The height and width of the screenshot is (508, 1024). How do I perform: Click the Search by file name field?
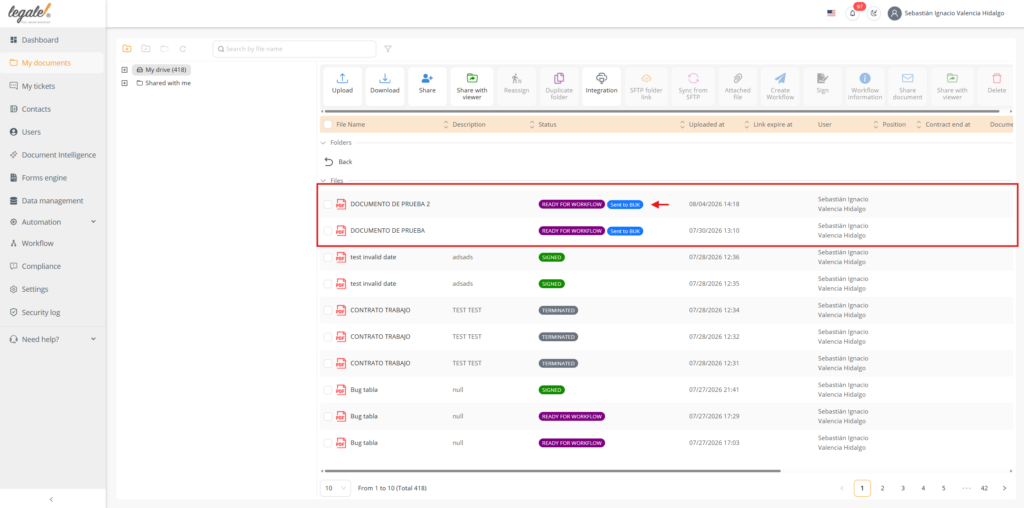click(295, 49)
